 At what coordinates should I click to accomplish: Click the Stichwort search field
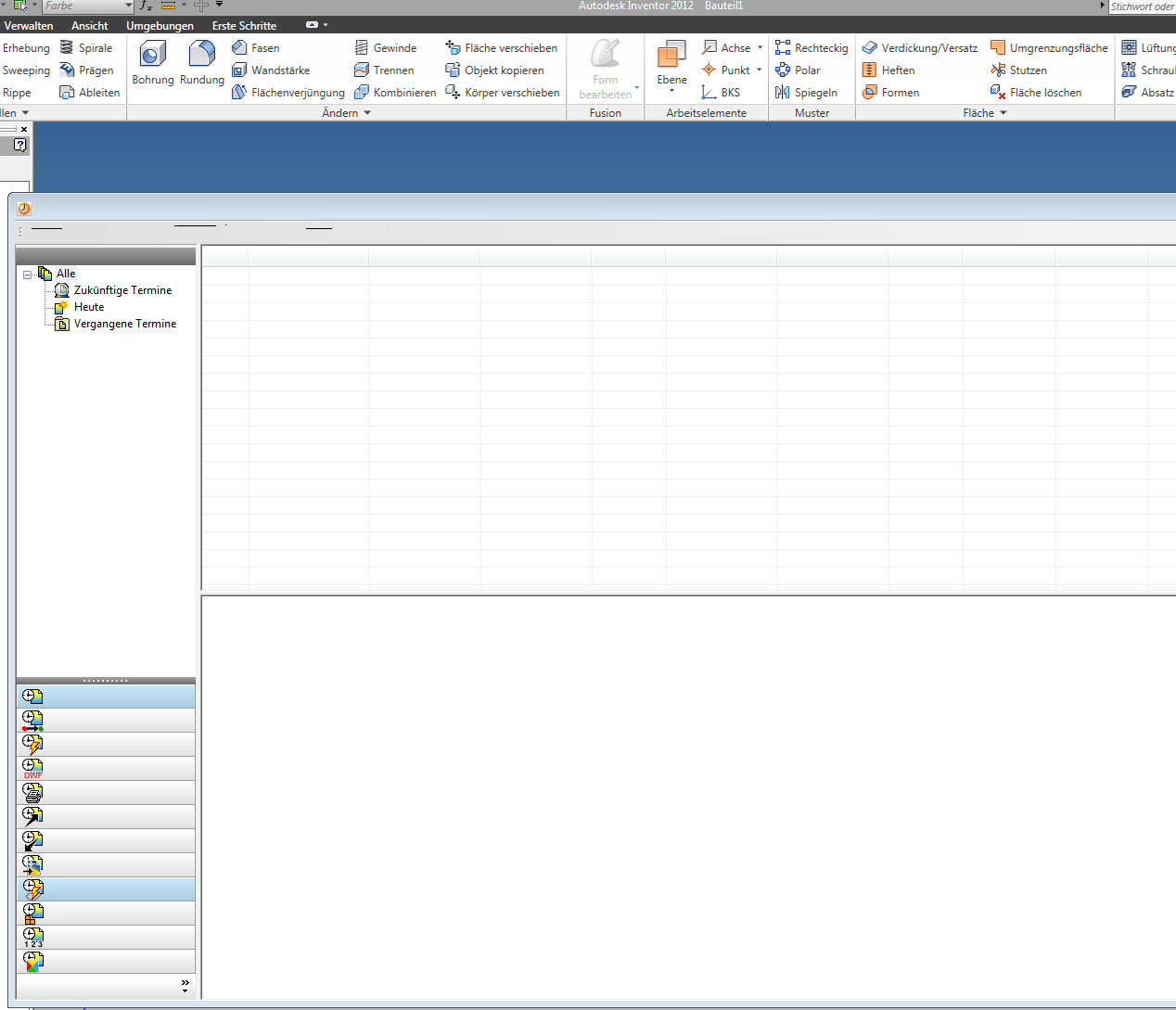click(x=1143, y=6)
